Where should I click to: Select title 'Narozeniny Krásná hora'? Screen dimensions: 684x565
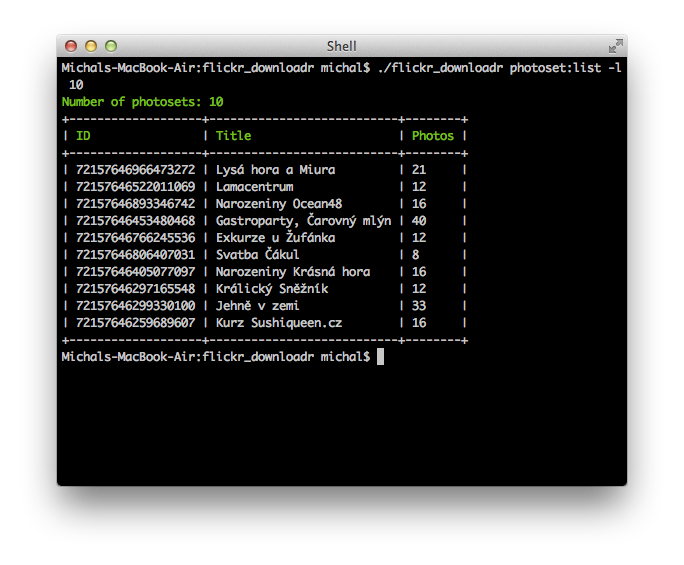[x=293, y=272]
